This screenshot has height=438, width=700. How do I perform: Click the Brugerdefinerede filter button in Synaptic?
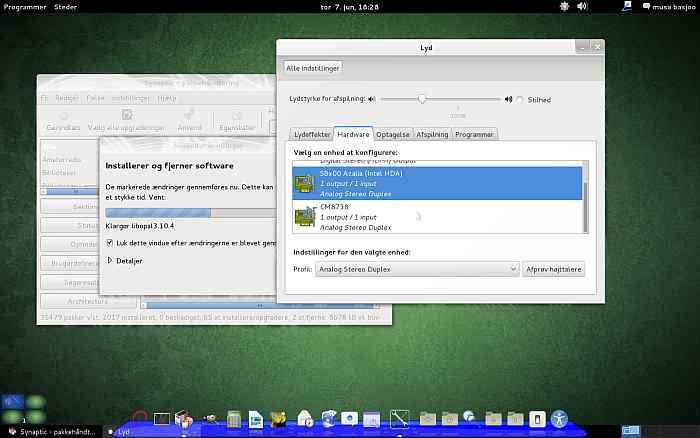(70, 263)
